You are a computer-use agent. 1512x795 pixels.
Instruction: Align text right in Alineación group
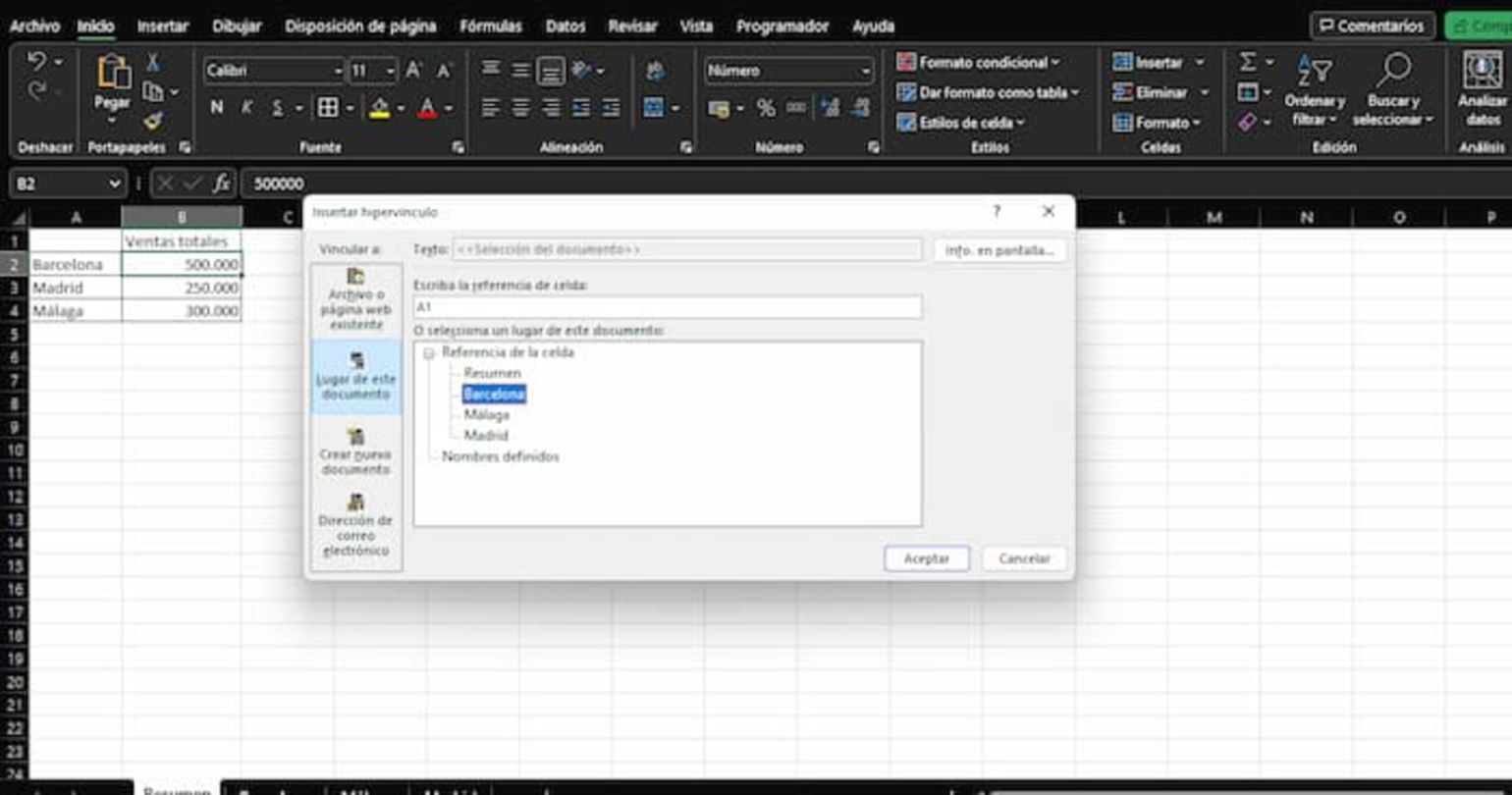(551, 108)
